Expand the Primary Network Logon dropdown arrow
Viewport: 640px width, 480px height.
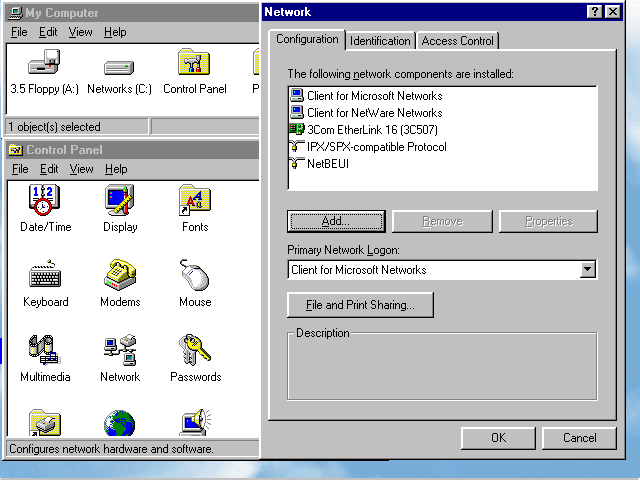(x=587, y=269)
